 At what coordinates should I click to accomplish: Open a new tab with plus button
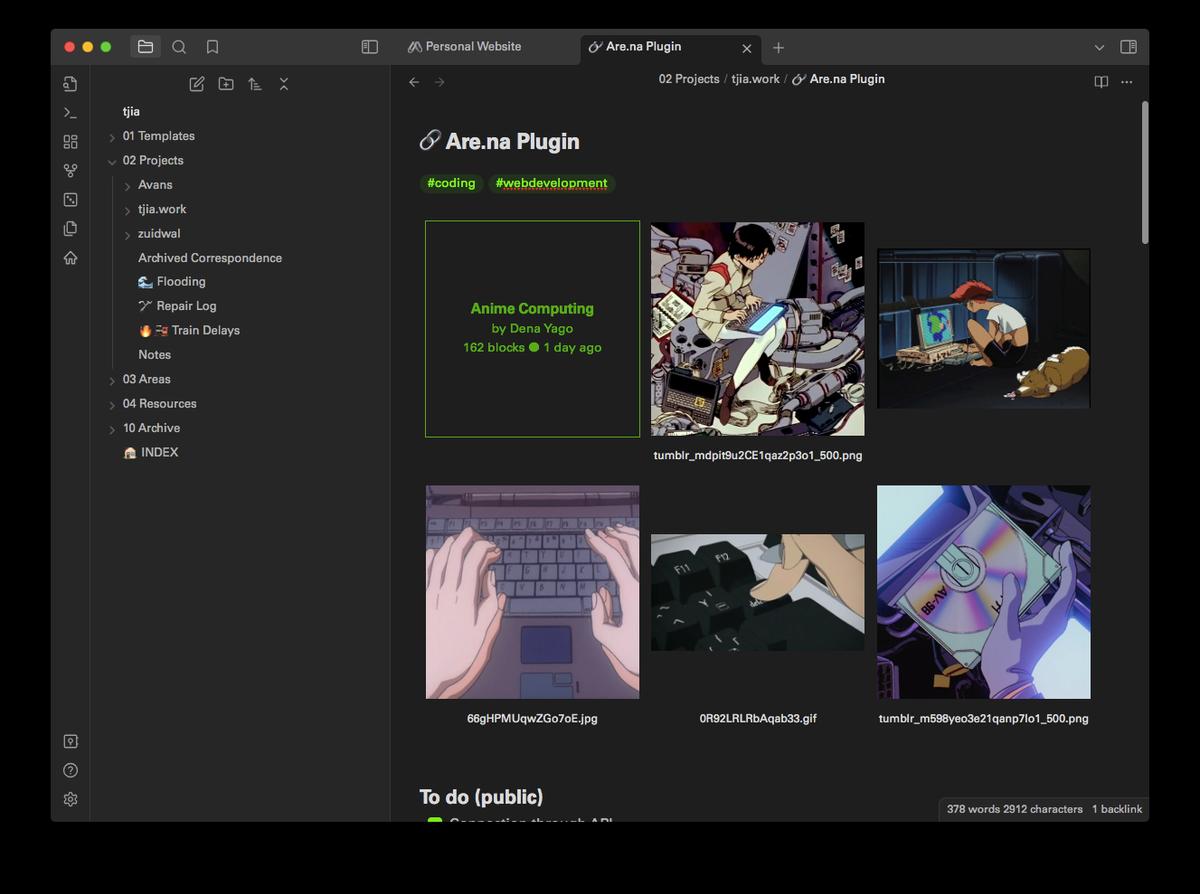pos(778,48)
